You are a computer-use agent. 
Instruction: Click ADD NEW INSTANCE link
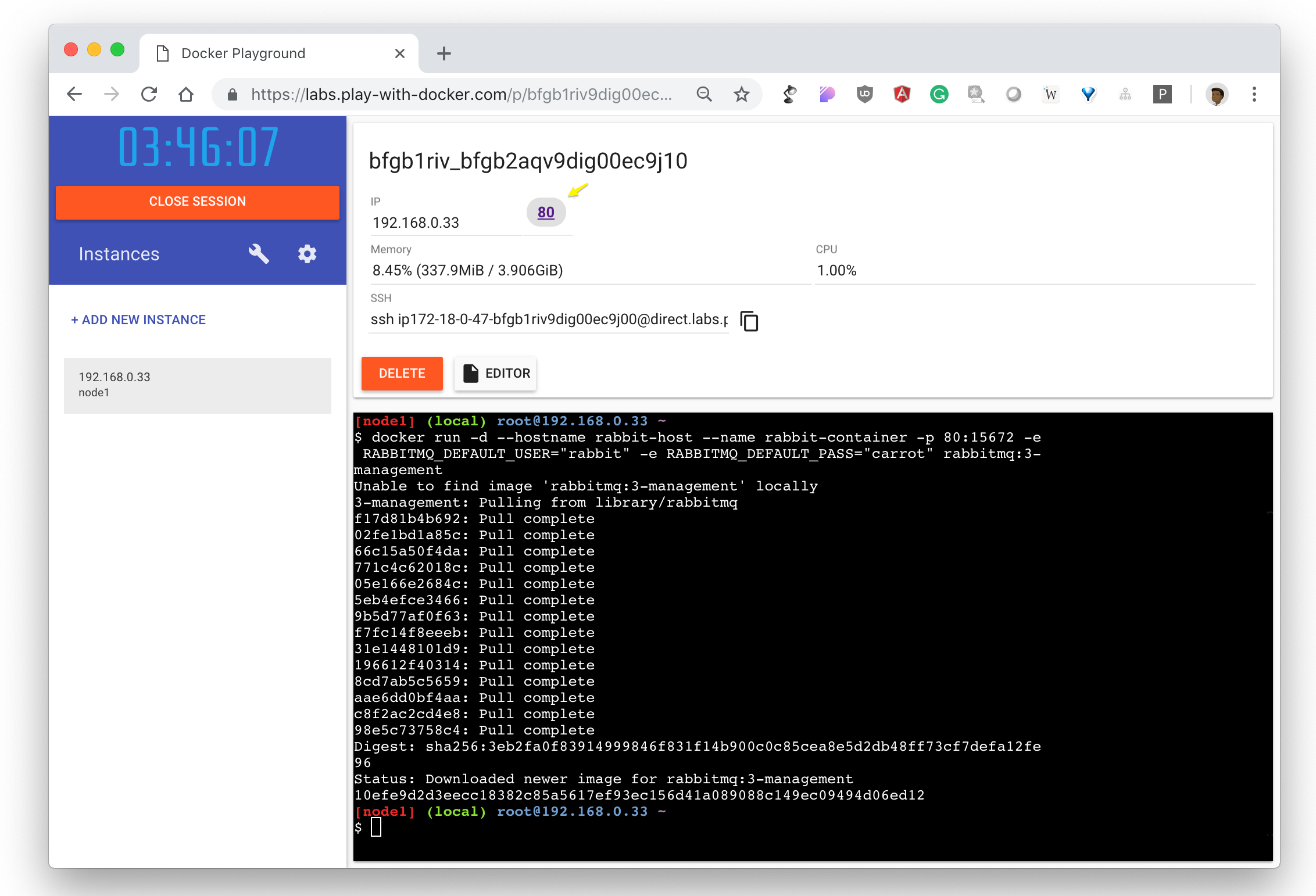[x=138, y=320]
